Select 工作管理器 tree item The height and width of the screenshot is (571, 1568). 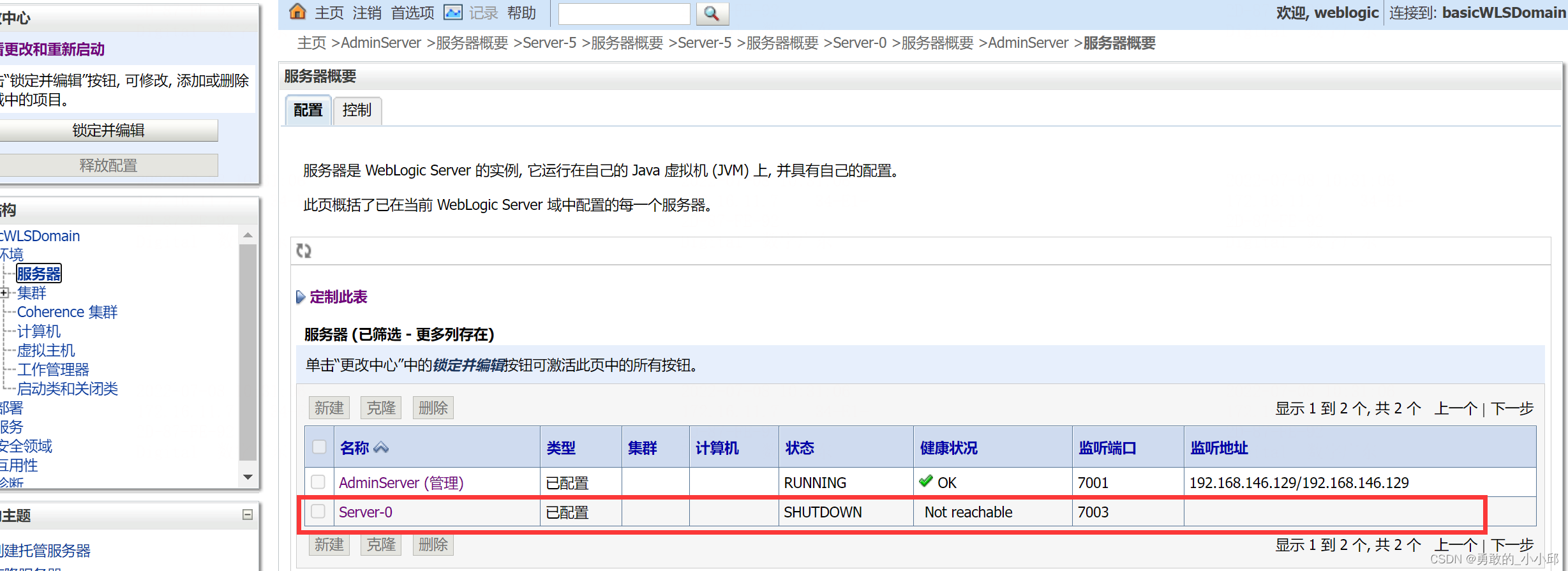(53, 369)
